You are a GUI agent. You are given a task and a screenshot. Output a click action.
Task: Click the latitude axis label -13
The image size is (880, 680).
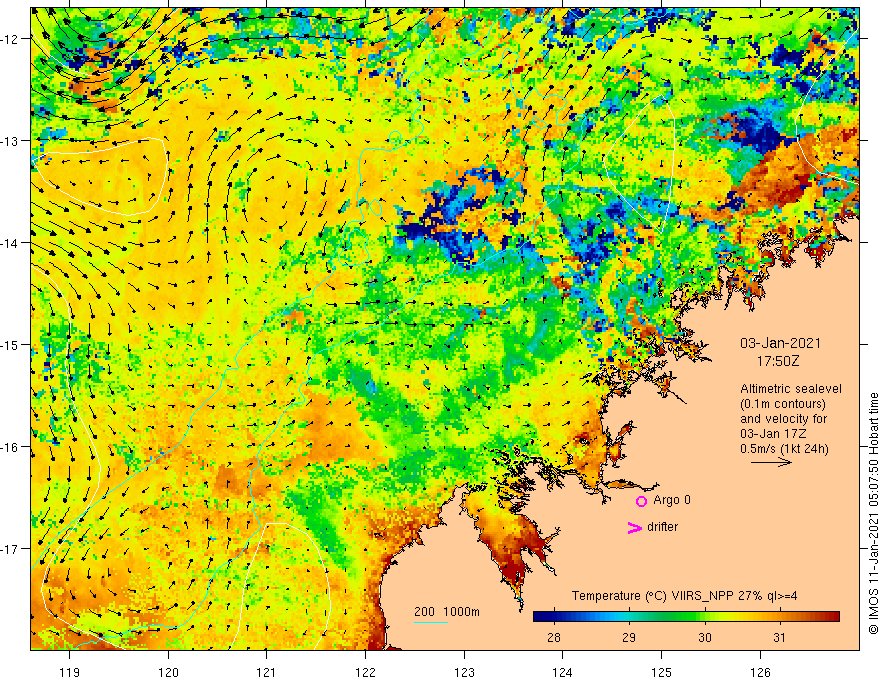click(x=10, y=141)
